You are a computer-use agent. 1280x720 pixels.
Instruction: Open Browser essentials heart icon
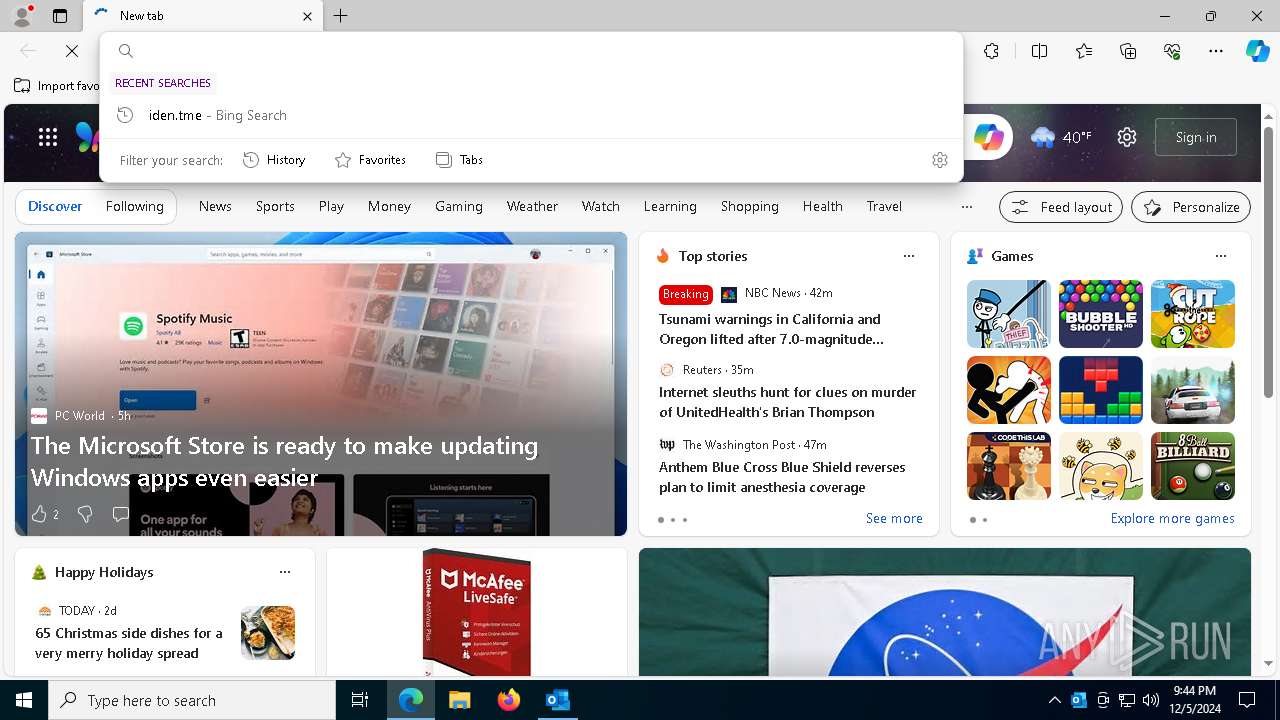tap(1172, 51)
